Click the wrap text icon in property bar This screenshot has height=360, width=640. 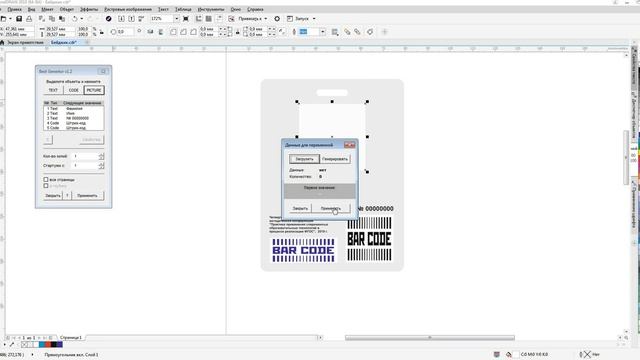[335, 32]
